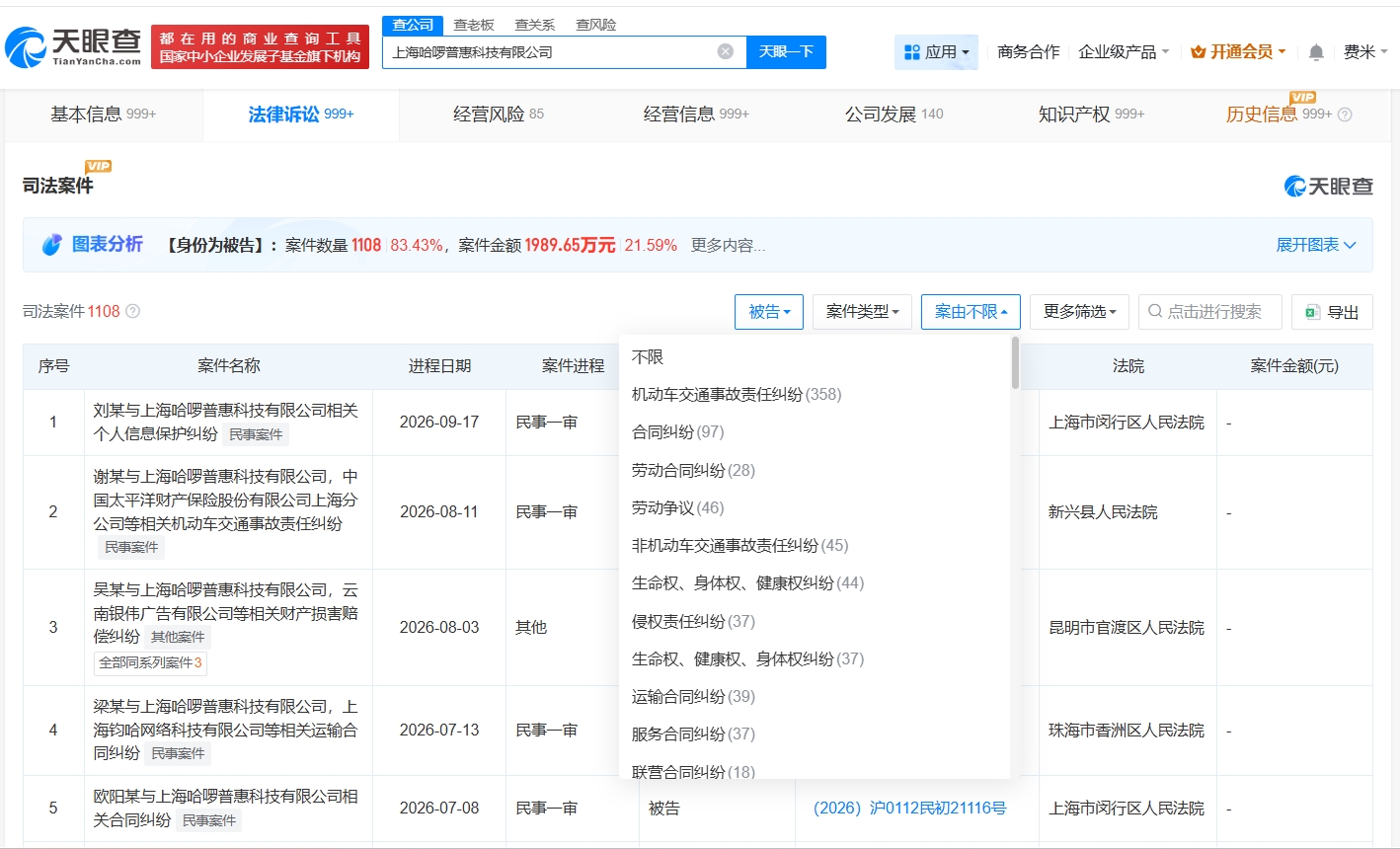Click 新兴县人民法院 court cell
The image size is (1400, 849).
point(1103,512)
